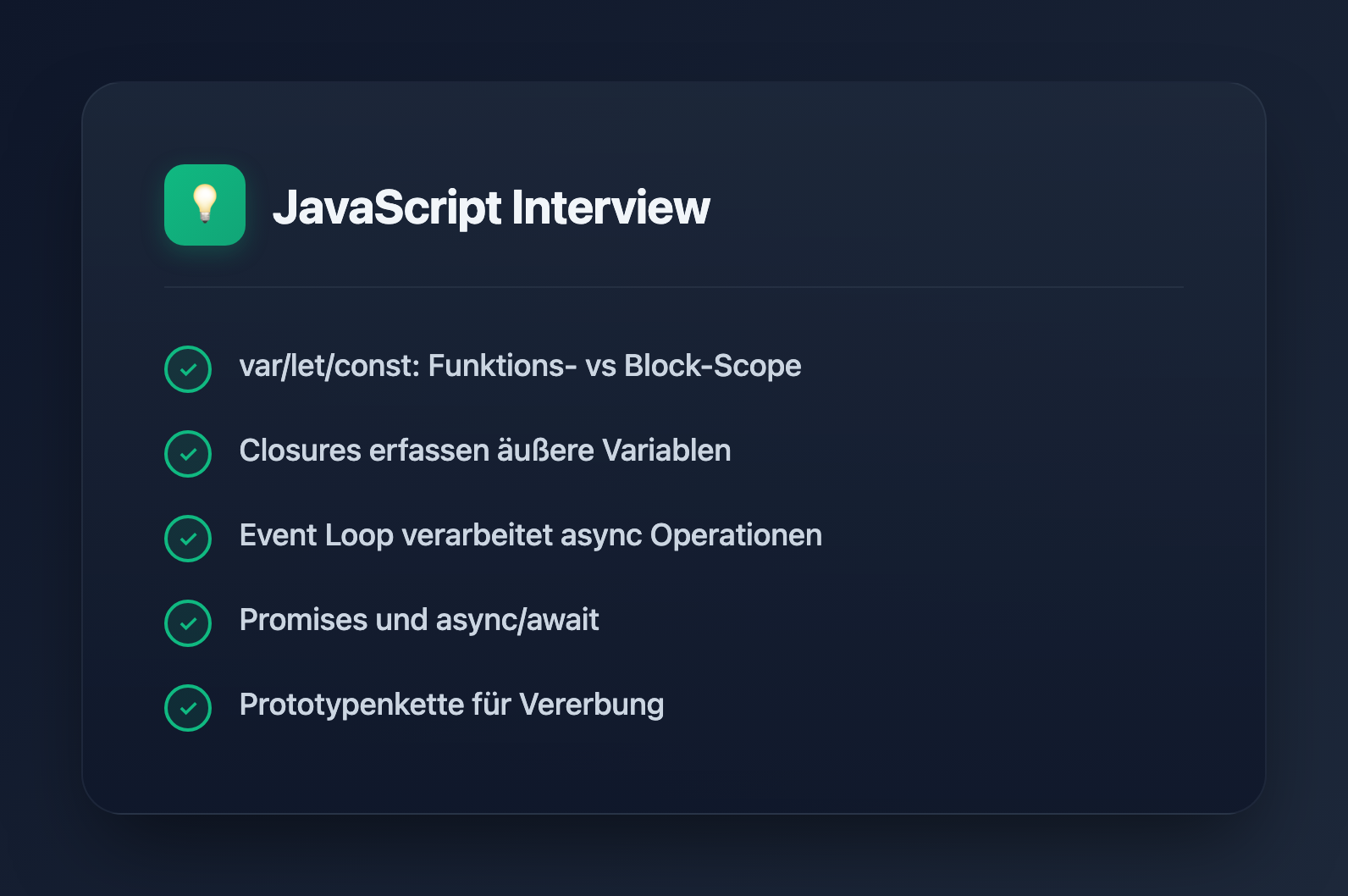Select the text Event Loop verarbeitet async Operationen
Viewport: 1348px width, 896px height.
[531, 535]
